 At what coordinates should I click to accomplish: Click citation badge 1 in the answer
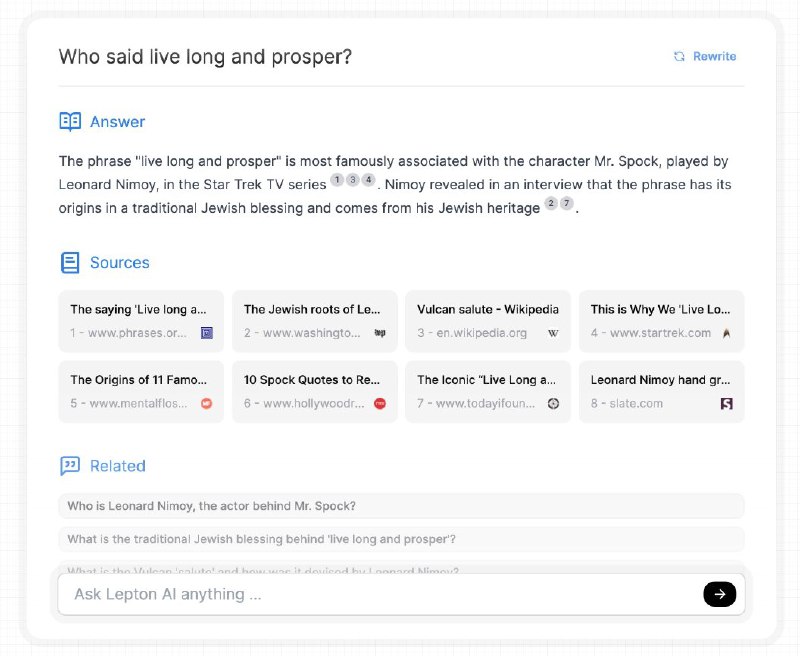click(x=337, y=180)
